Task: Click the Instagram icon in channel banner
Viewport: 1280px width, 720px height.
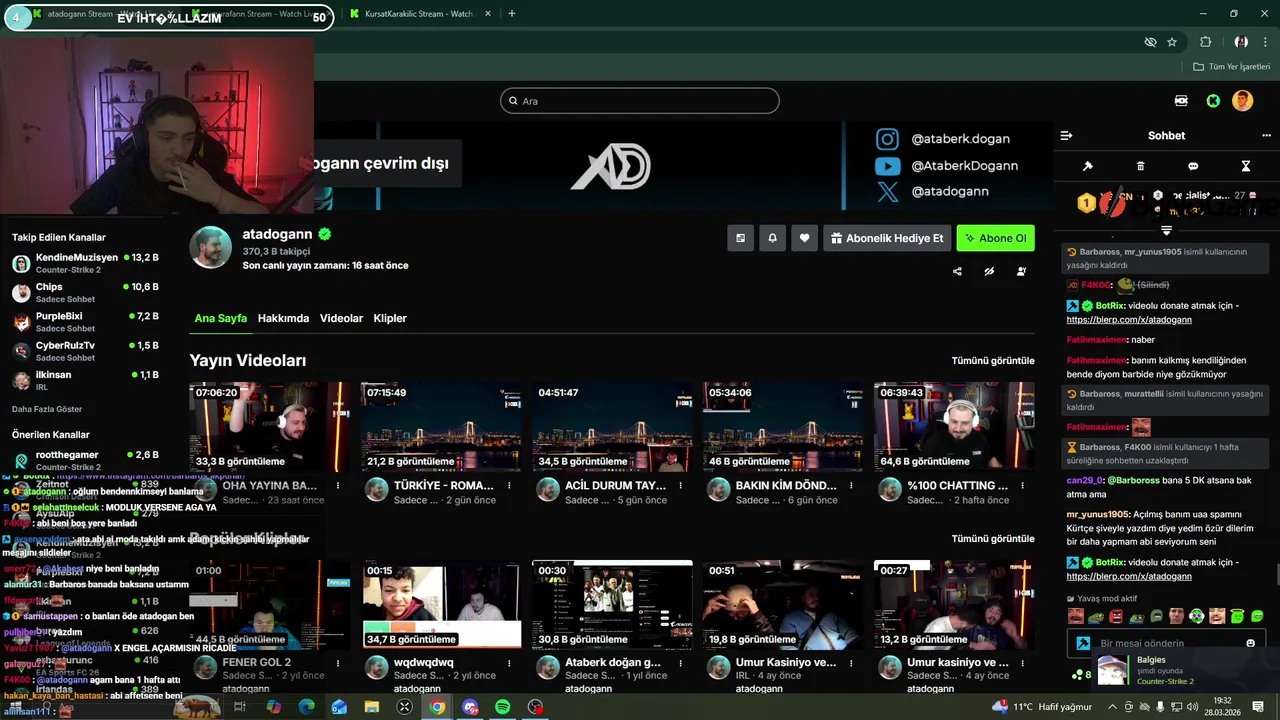Action: click(887, 139)
